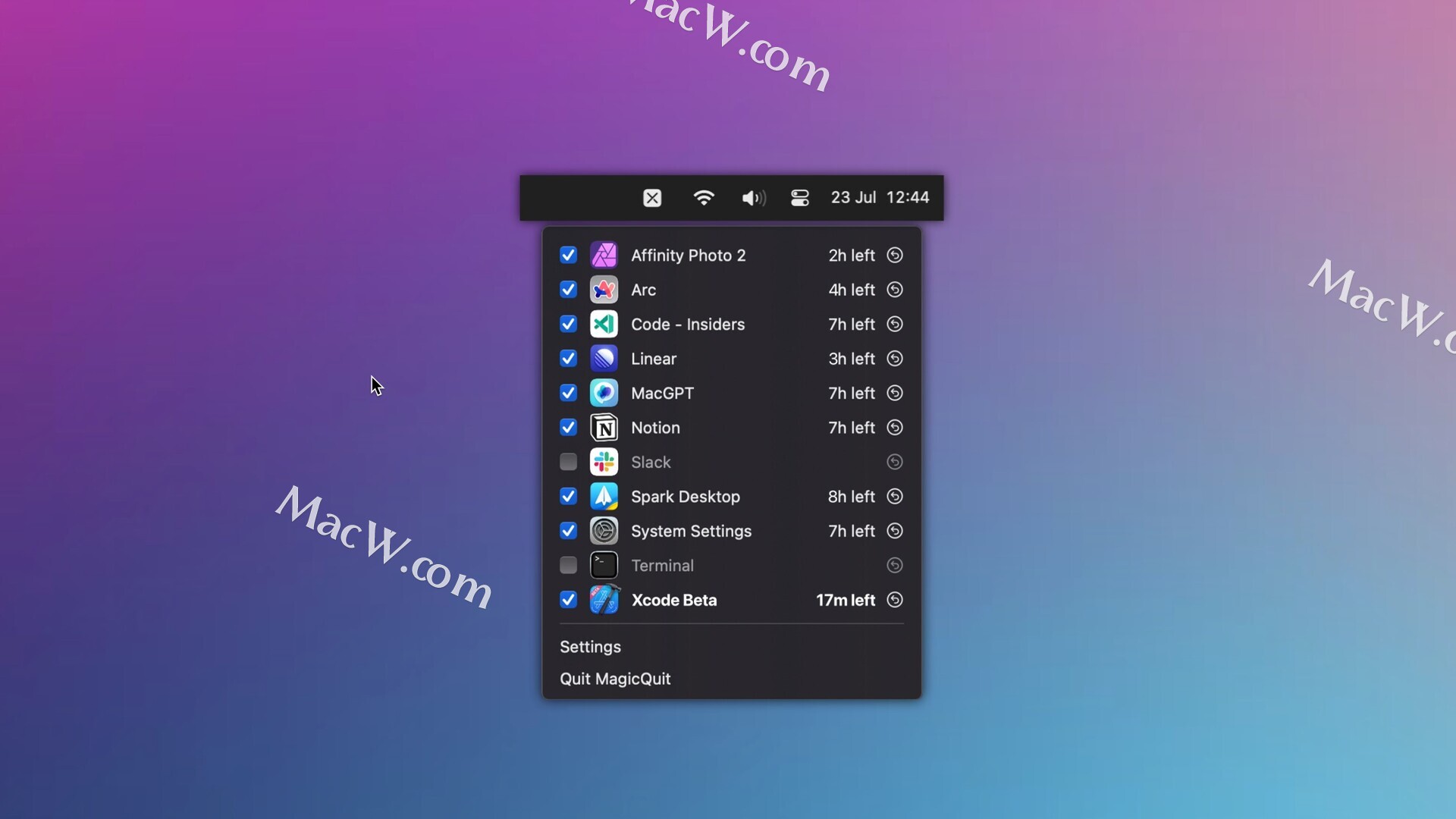Click the Notion app icon
Screen dimensions: 1456x819
[x=604, y=428]
